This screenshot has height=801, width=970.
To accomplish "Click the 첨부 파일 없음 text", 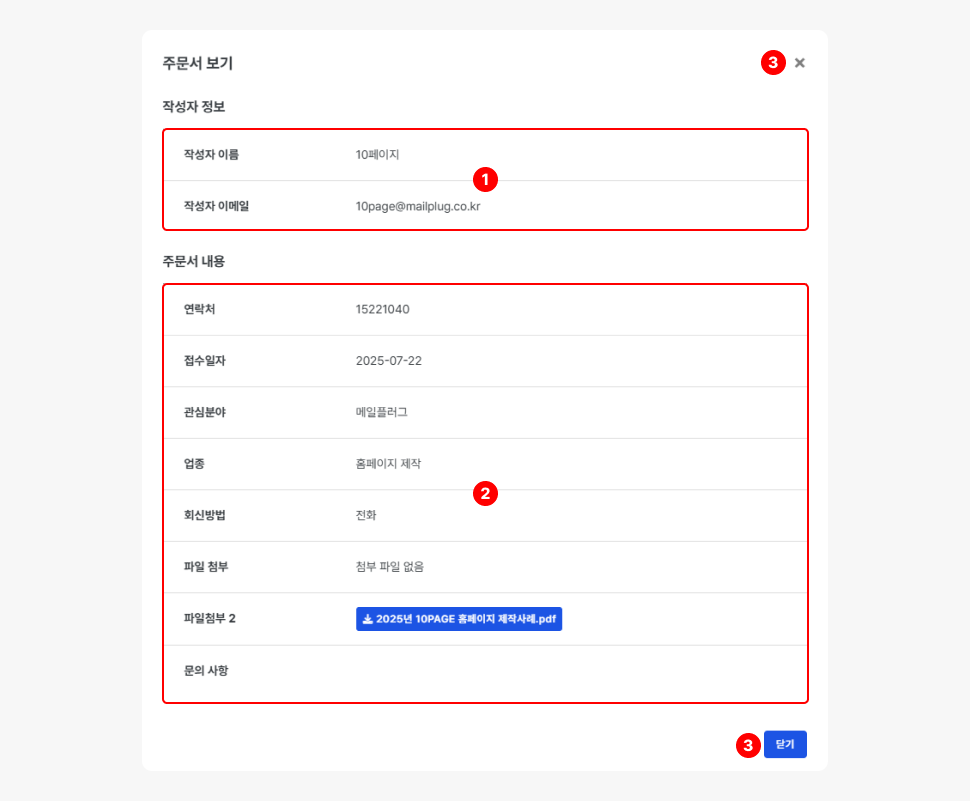I will pos(390,567).
